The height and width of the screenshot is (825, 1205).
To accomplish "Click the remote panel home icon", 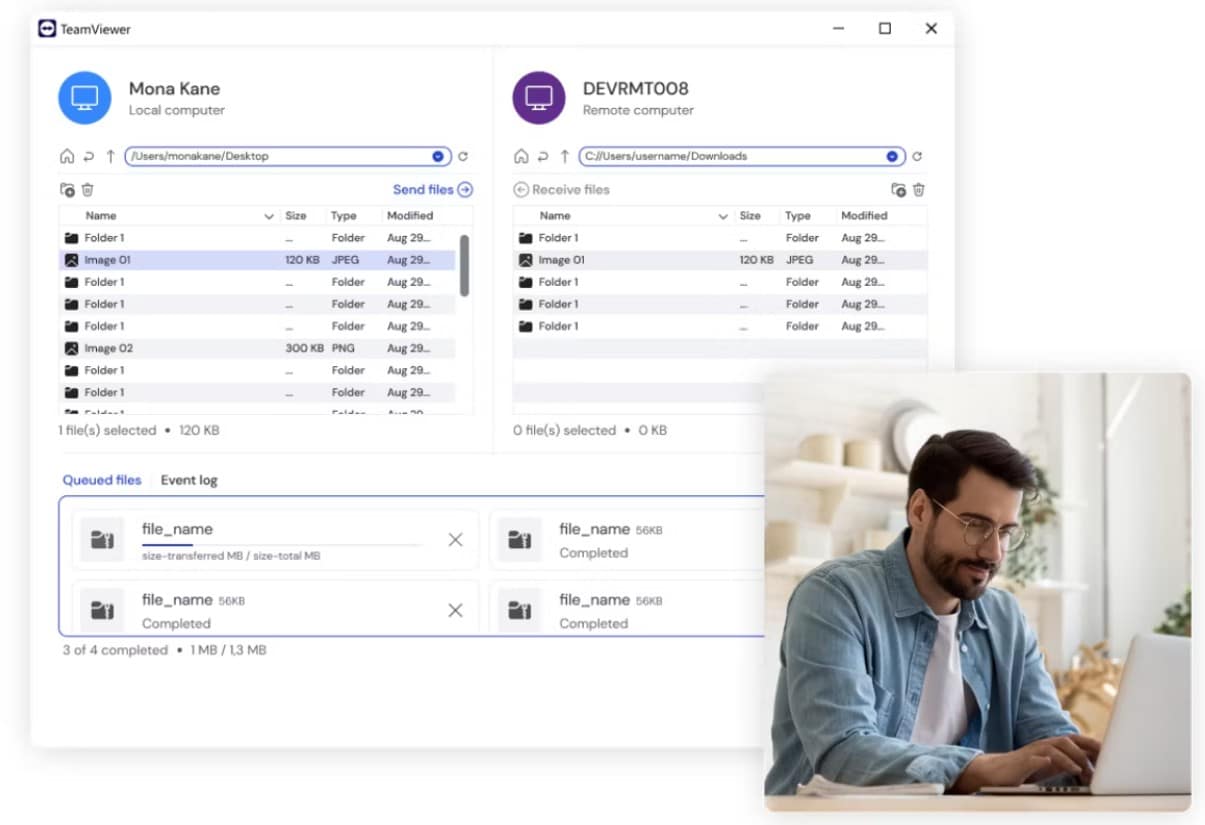I will 521,156.
